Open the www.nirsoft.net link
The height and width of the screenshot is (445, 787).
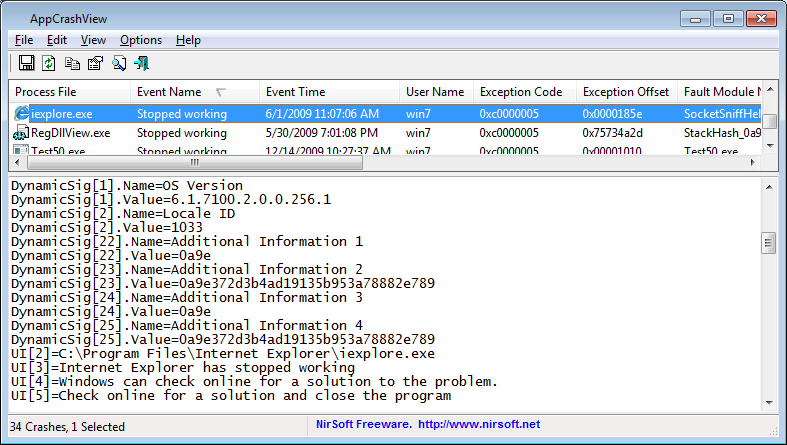tap(479, 424)
